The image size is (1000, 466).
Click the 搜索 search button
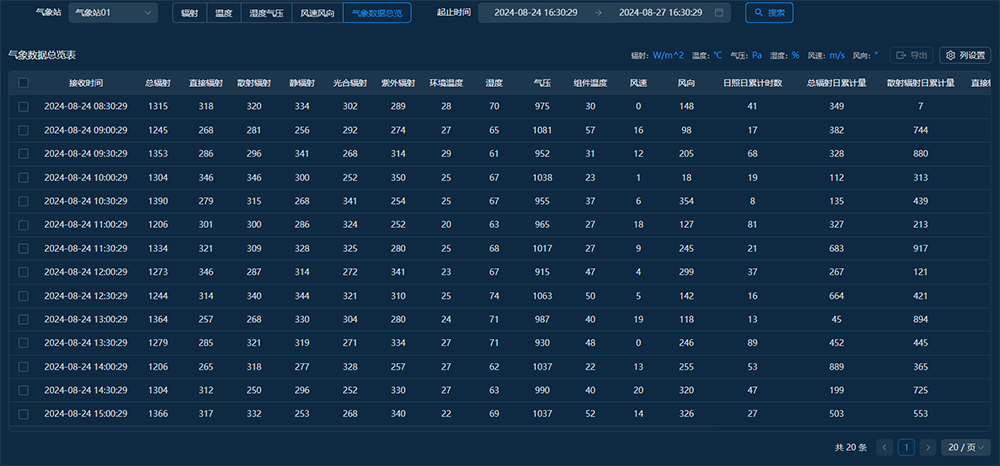(769, 13)
